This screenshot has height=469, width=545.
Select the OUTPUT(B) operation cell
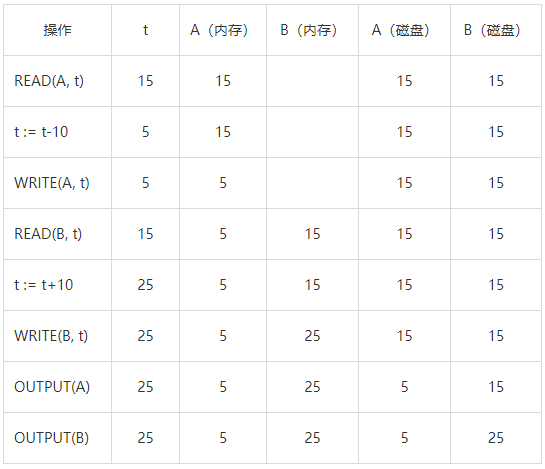pos(58,438)
